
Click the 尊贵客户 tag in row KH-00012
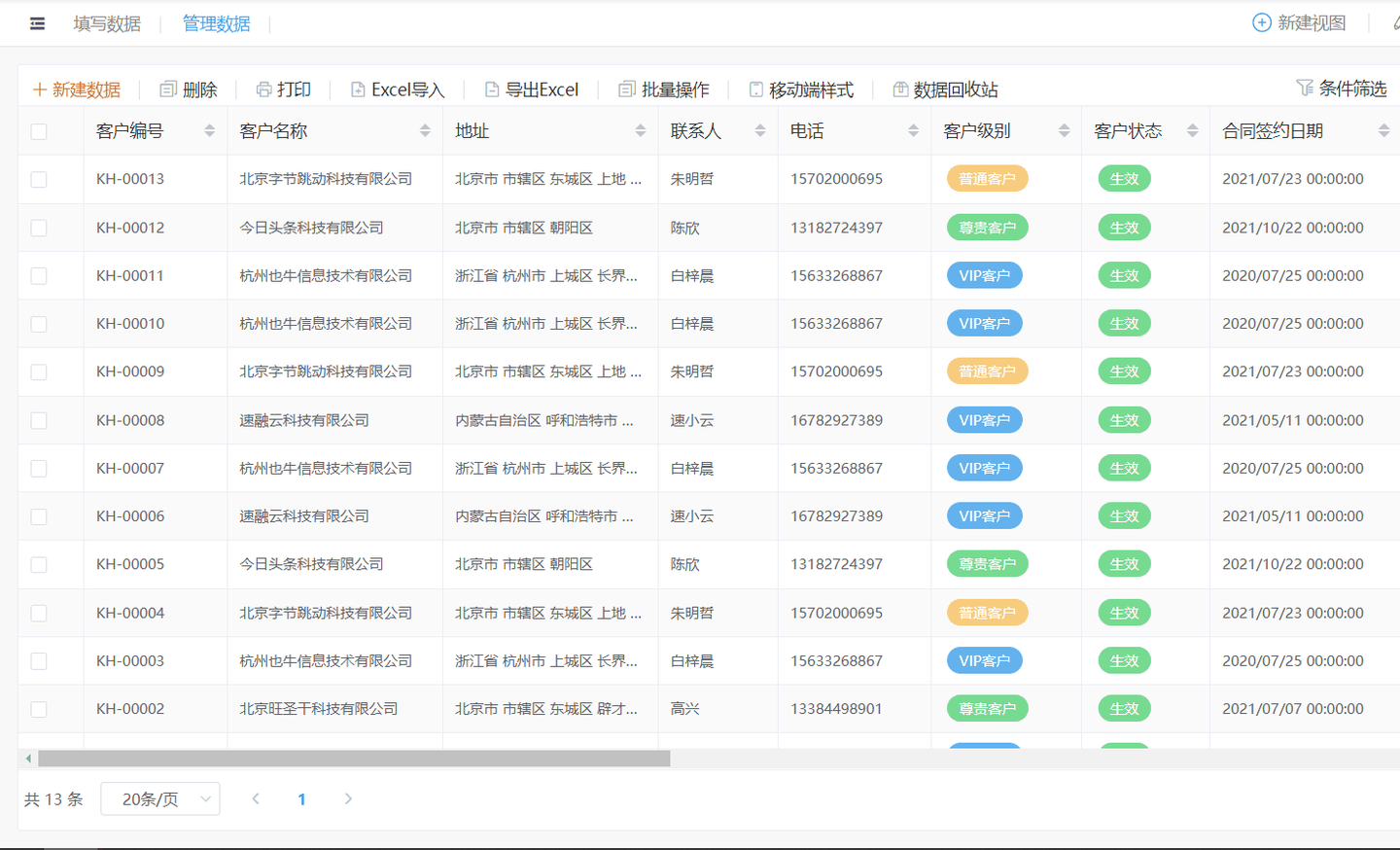point(987,228)
